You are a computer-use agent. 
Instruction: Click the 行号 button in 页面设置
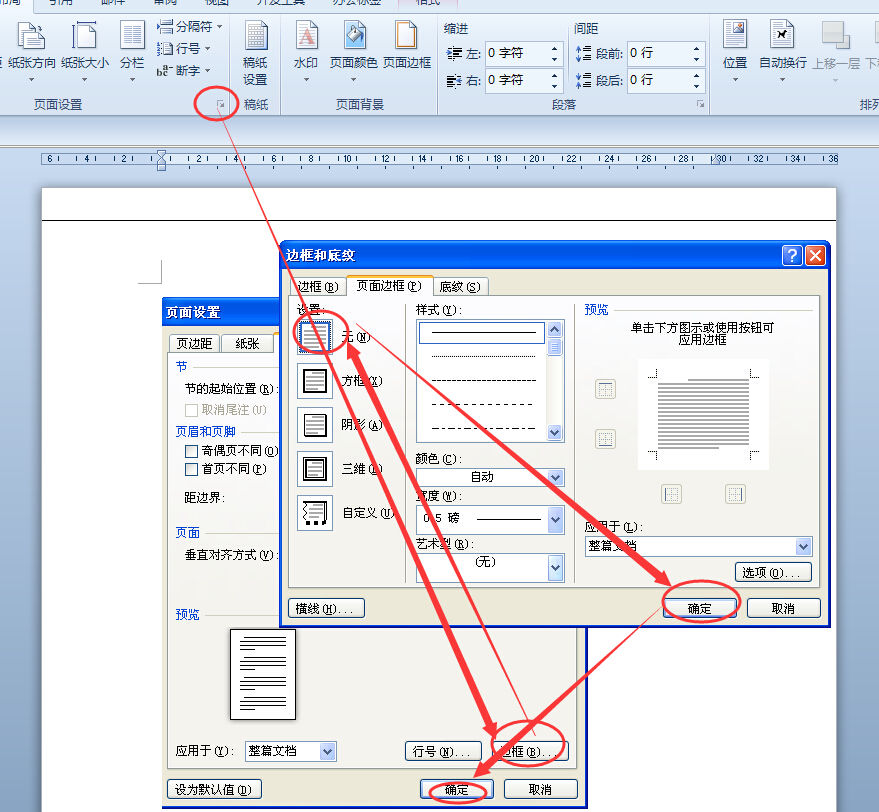[x=443, y=751]
